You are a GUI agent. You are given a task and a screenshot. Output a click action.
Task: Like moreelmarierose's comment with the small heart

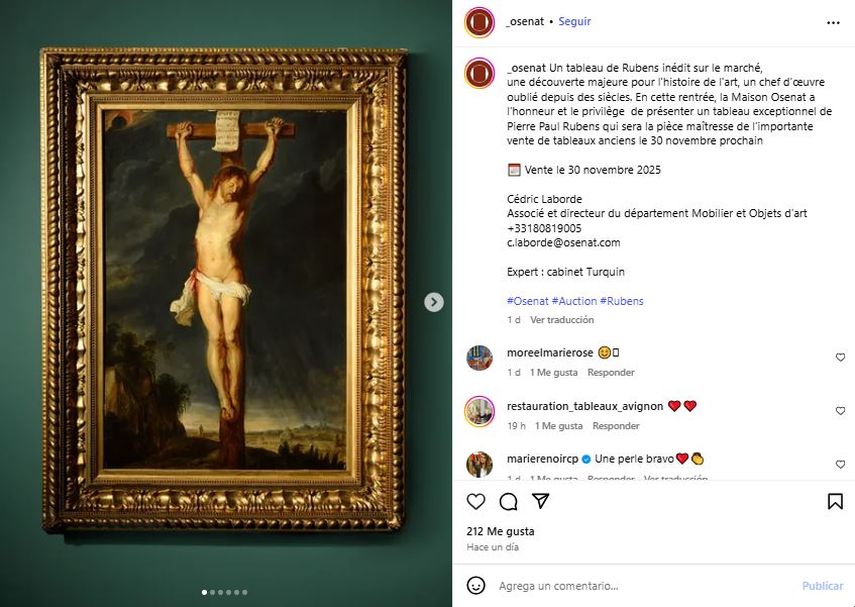[840, 357]
